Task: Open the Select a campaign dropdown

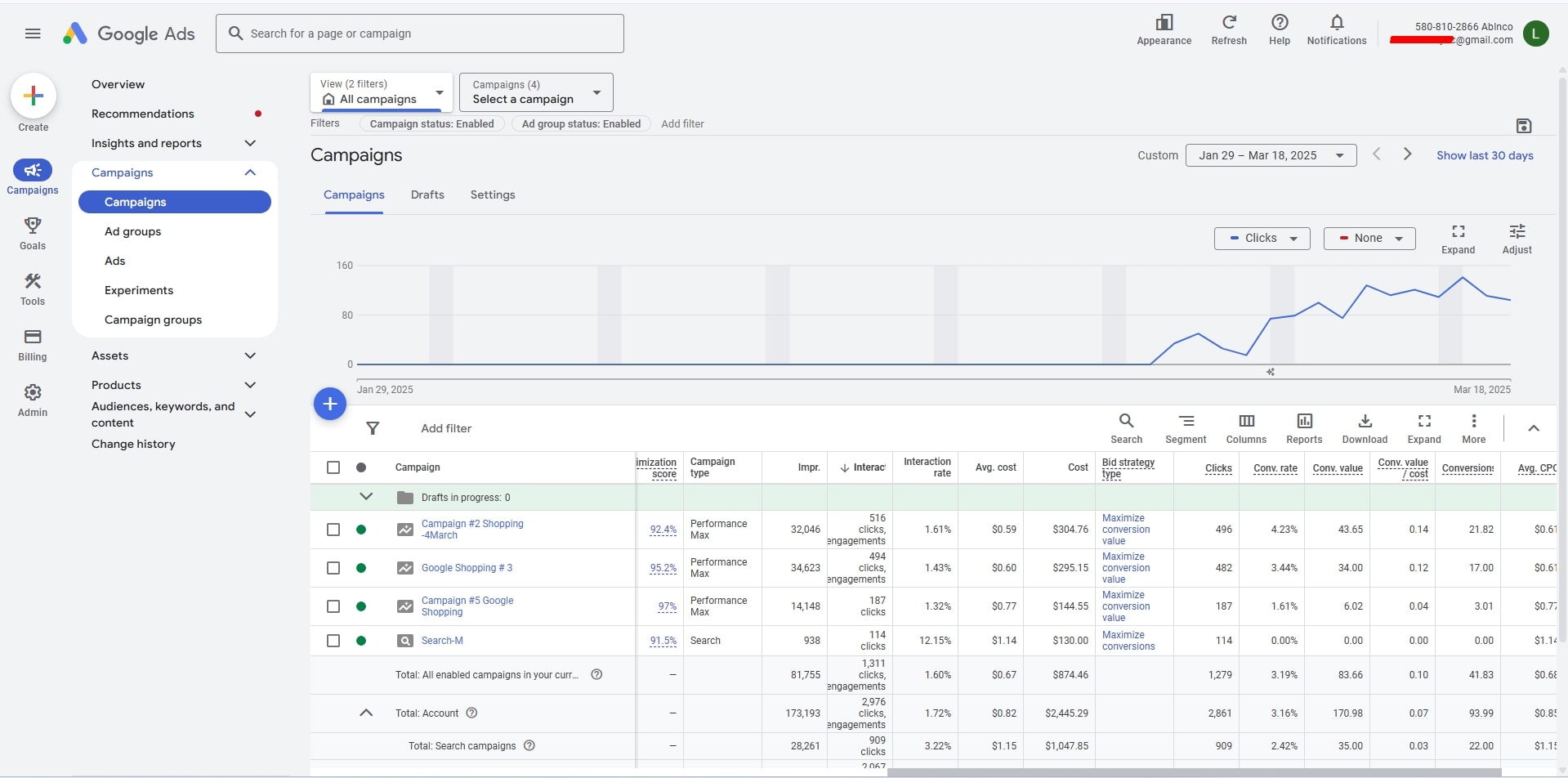Action: click(536, 92)
